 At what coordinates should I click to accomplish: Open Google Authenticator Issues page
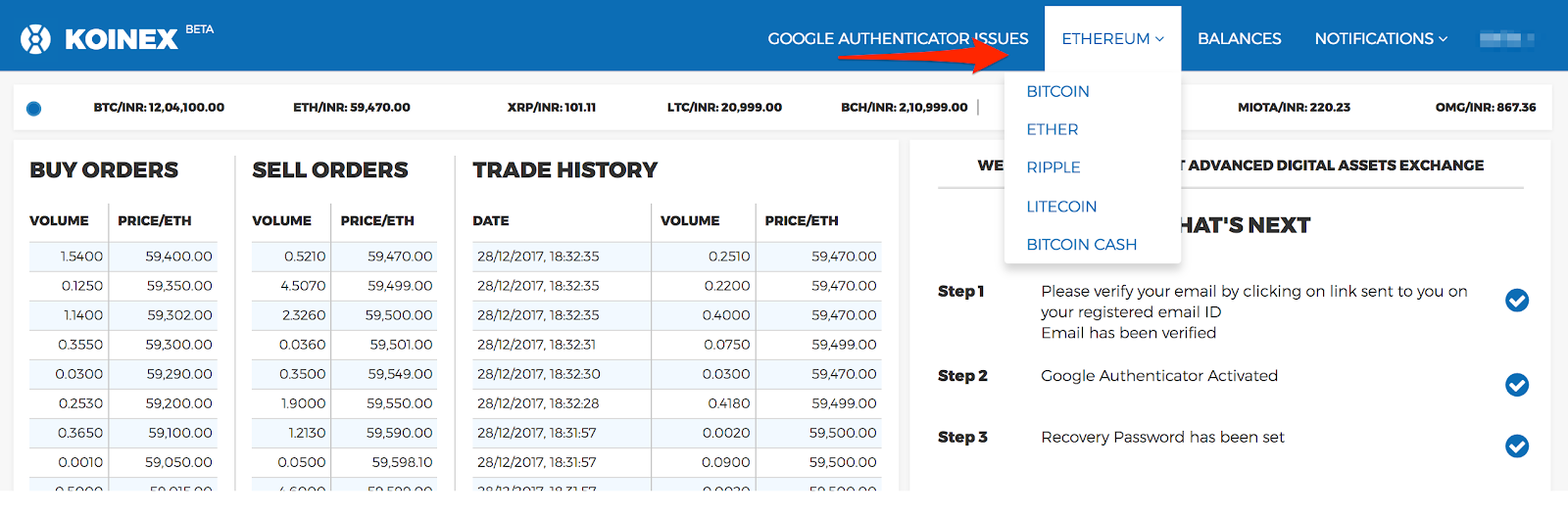[898, 39]
